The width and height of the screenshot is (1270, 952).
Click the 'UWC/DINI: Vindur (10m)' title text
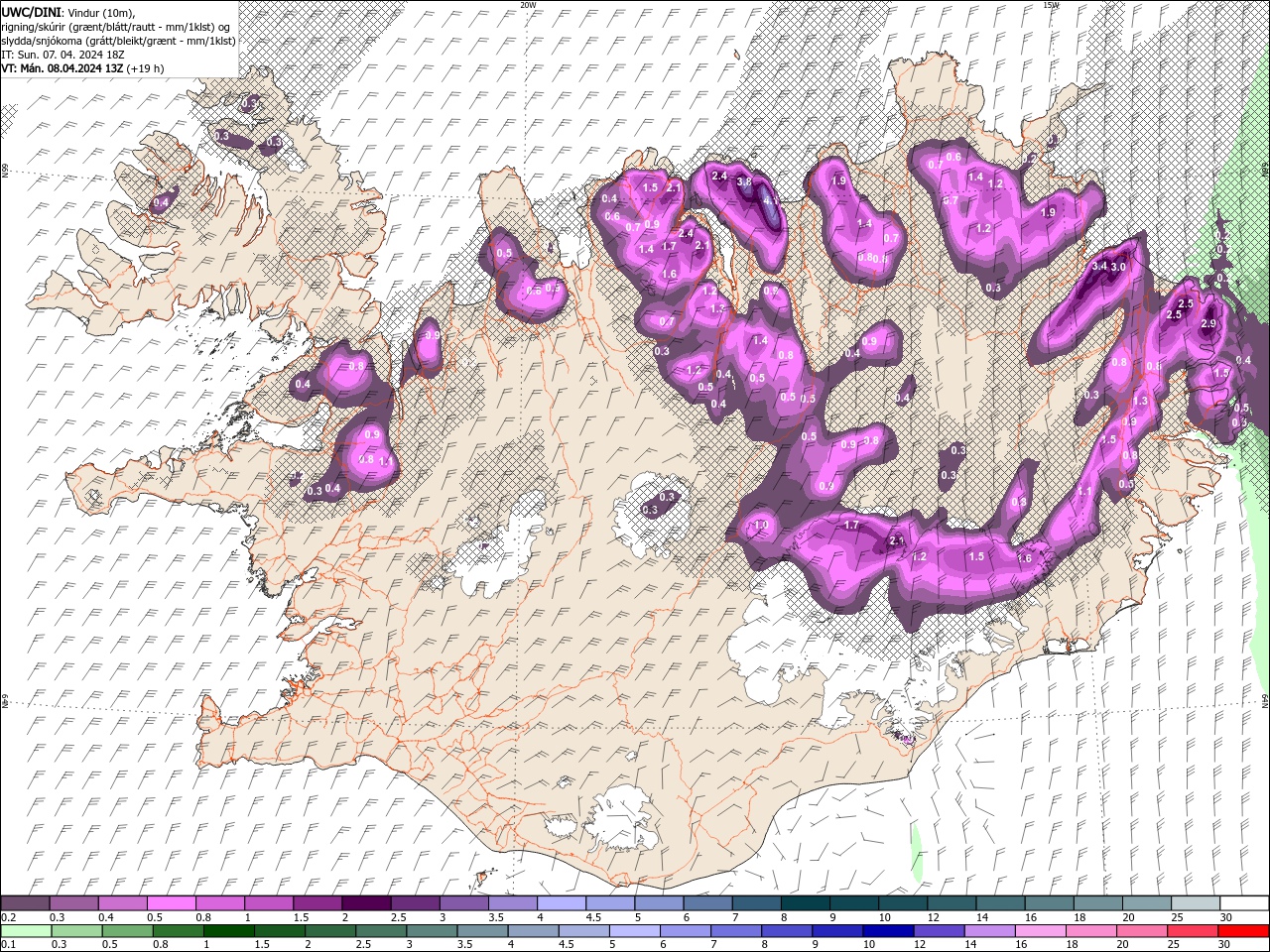click(x=67, y=12)
